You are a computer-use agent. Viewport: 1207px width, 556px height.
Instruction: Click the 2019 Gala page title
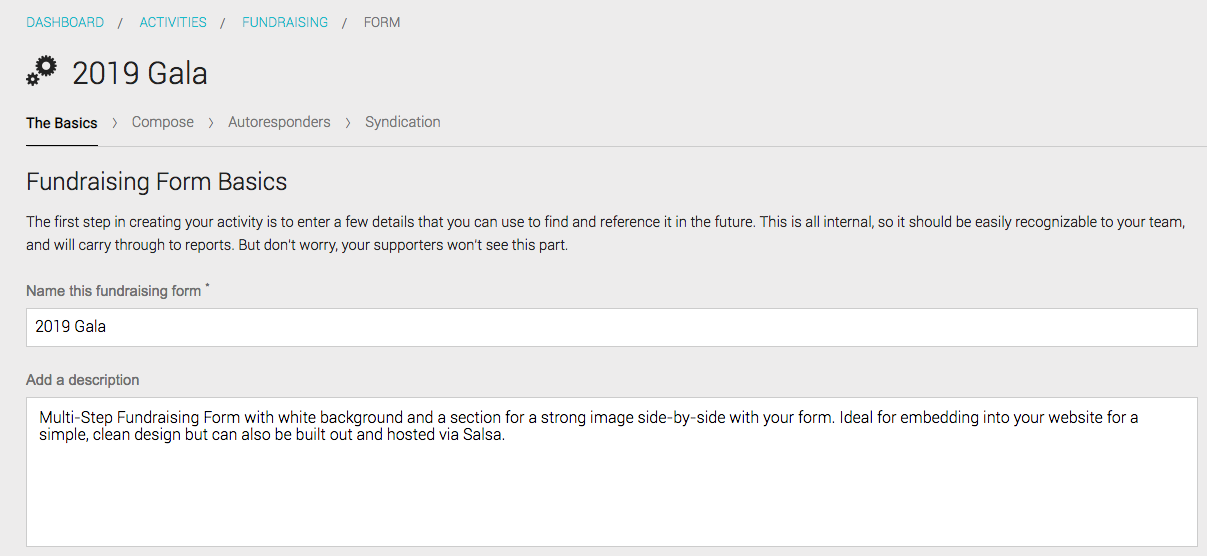(140, 73)
